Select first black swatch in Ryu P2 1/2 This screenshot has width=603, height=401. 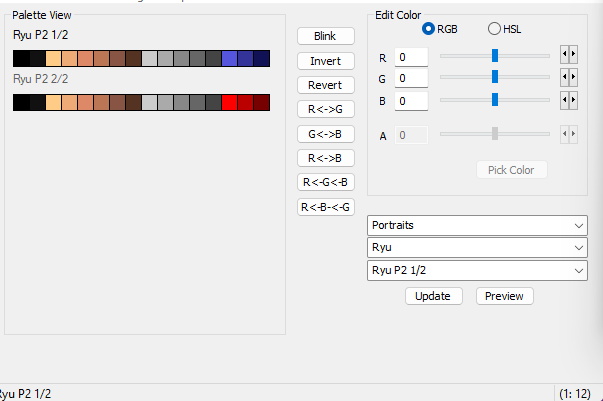click(x=21, y=58)
